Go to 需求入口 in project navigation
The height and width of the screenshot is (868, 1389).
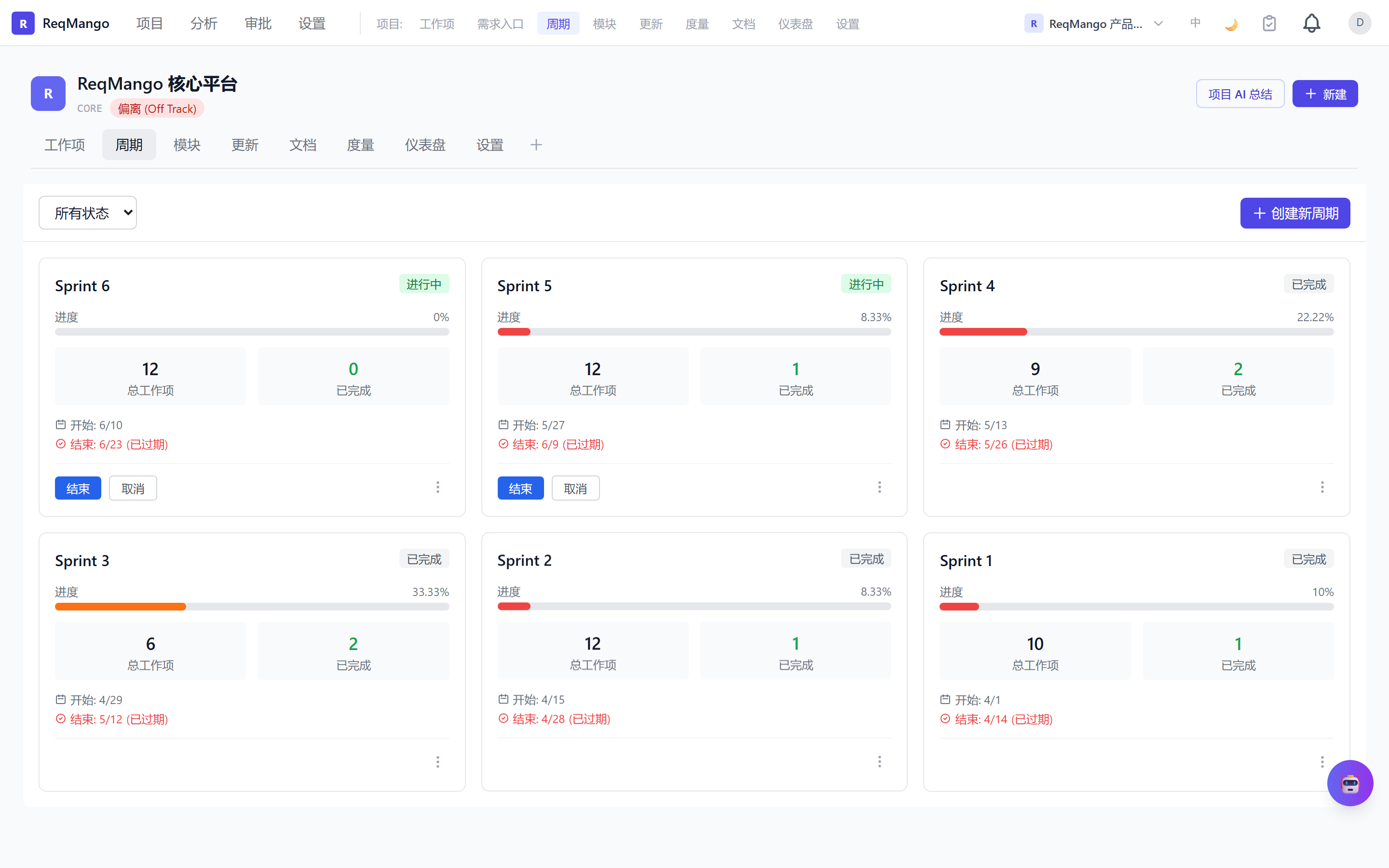(x=501, y=24)
